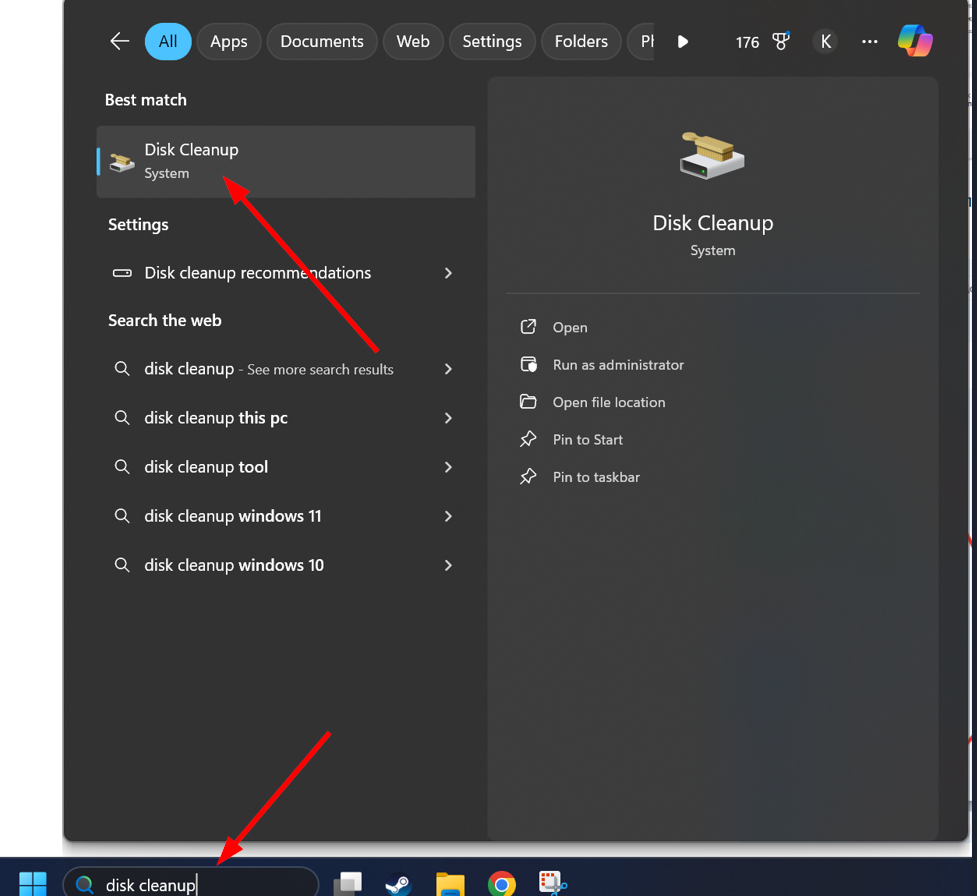Select the Documents filter tab
The image size is (977, 896).
pyautogui.click(x=321, y=41)
